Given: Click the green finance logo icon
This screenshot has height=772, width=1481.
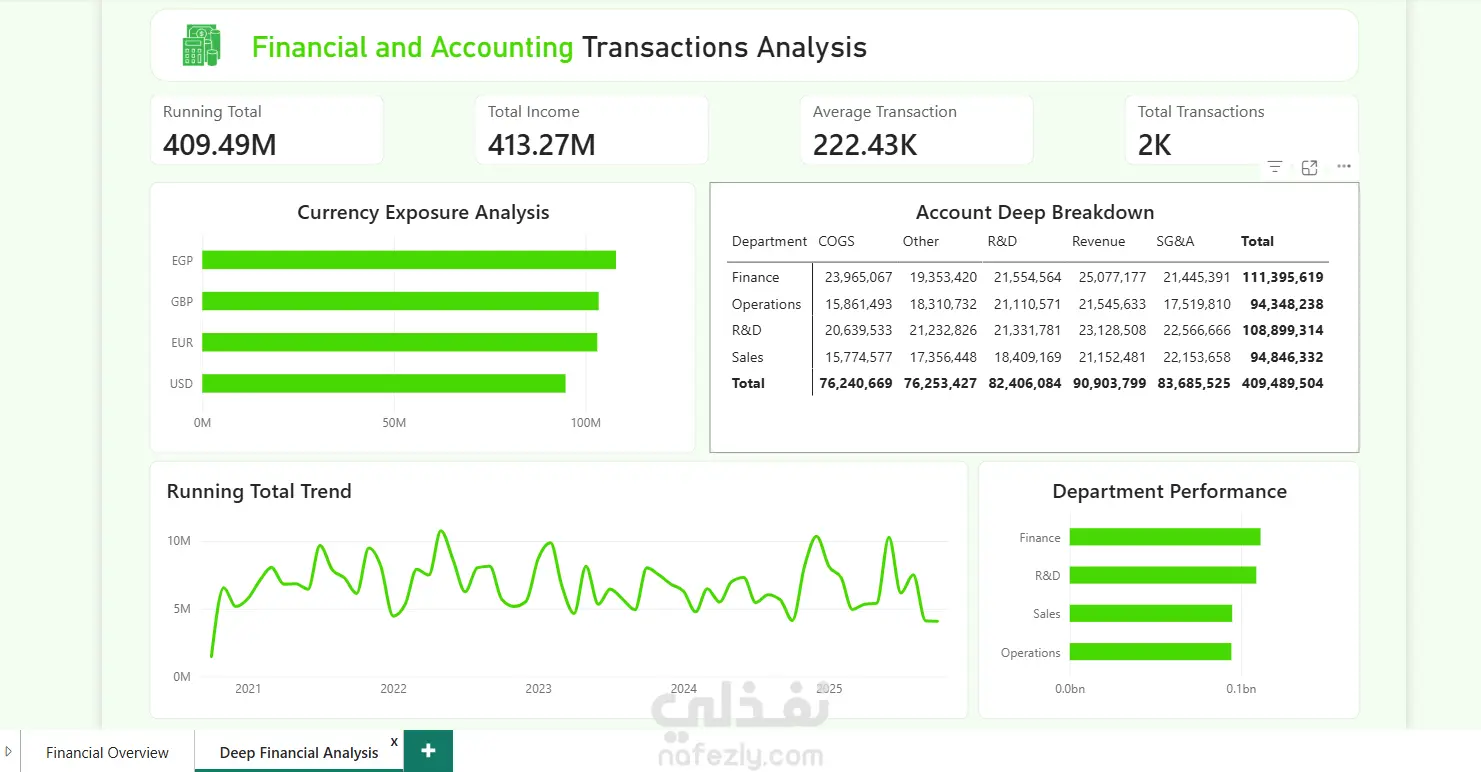Looking at the screenshot, I should pos(202,46).
